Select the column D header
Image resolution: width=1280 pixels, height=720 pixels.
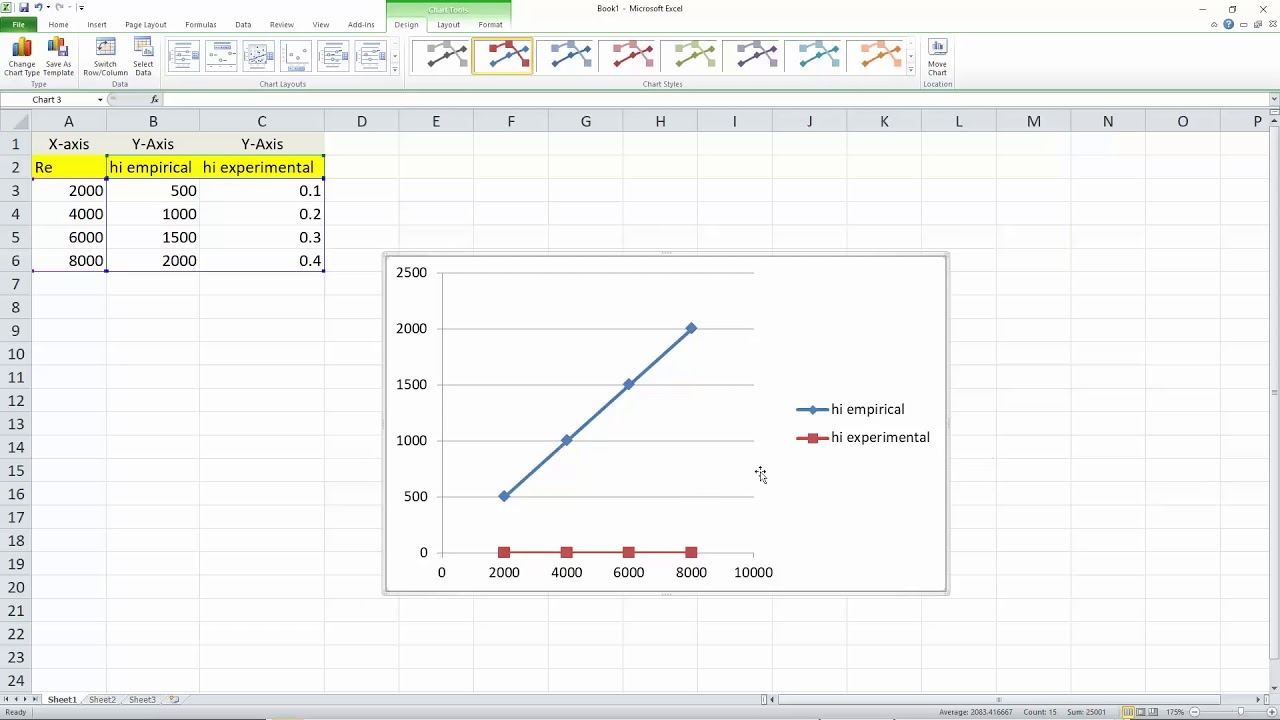pos(361,121)
